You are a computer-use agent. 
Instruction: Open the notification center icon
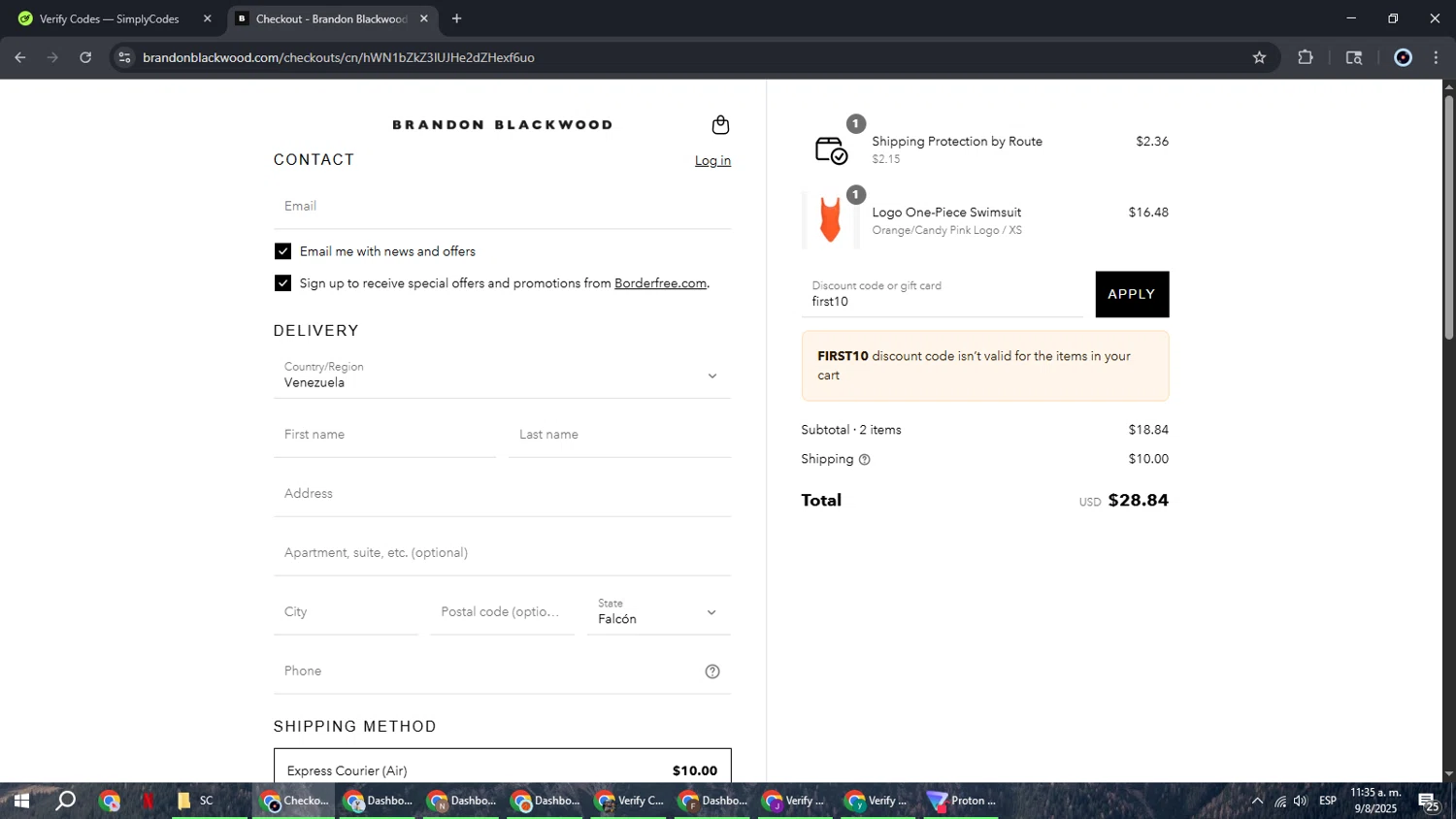click(x=1429, y=802)
